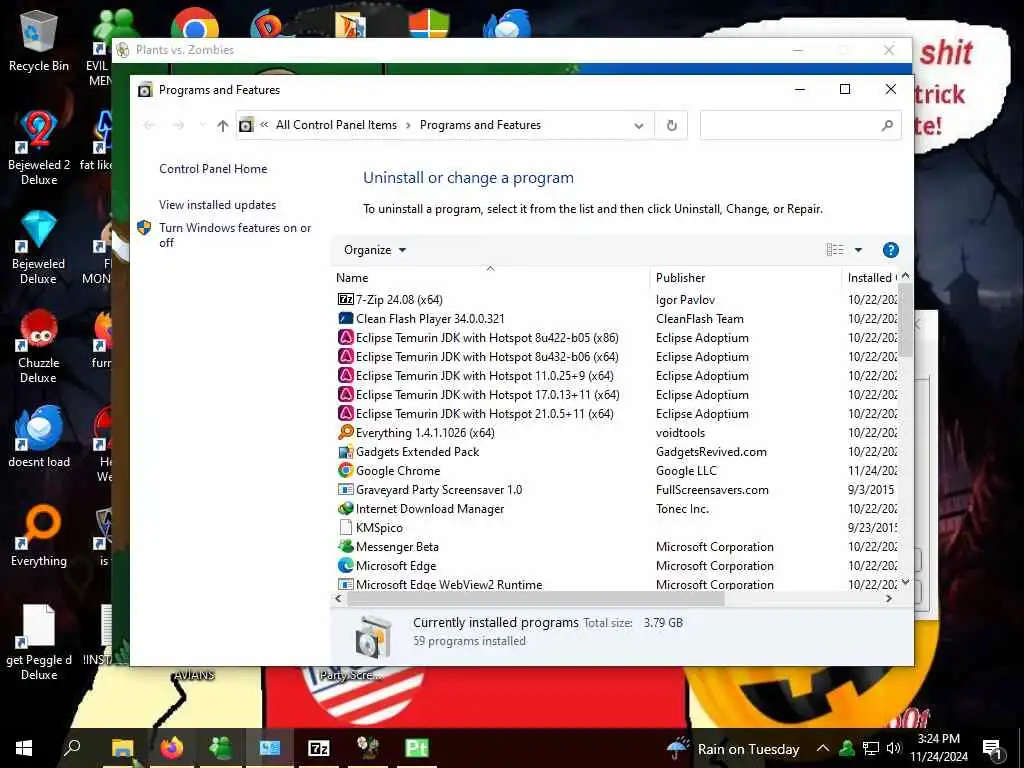Open Control Panel Home link

click(213, 168)
